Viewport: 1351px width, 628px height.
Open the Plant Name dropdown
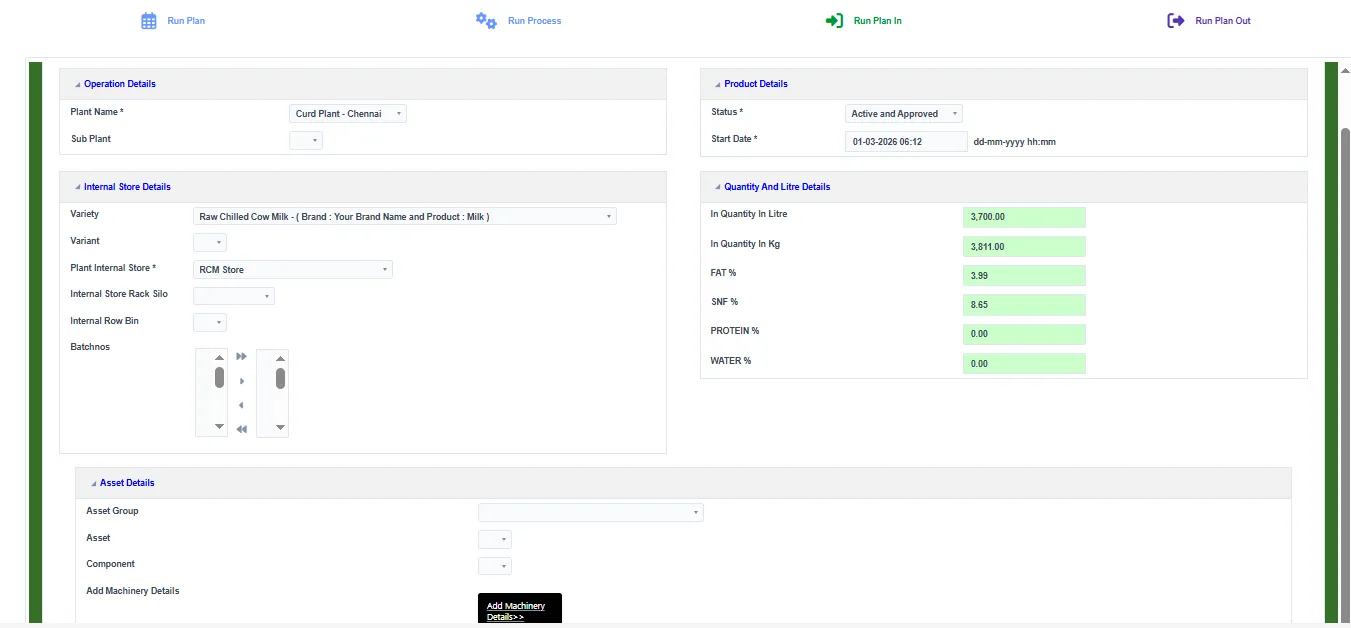(348, 114)
